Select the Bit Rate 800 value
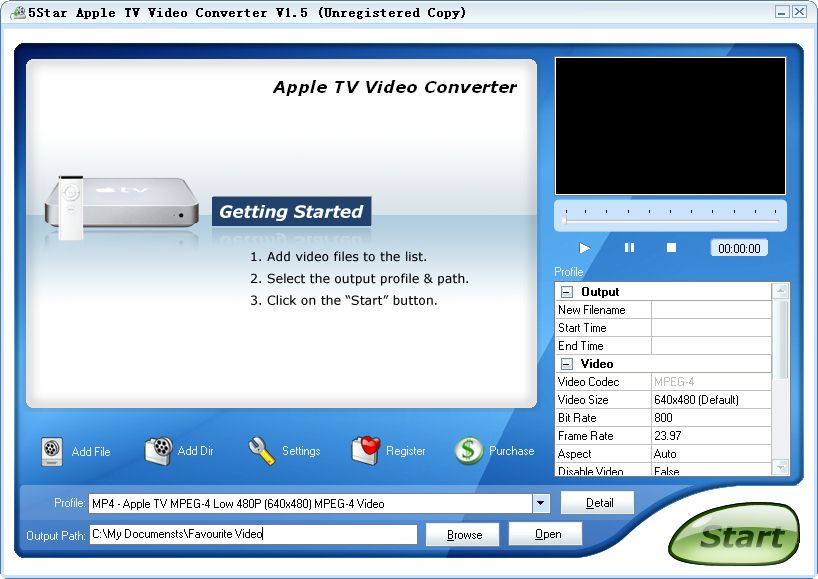Image resolution: width=818 pixels, height=579 pixels. click(x=711, y=418)
